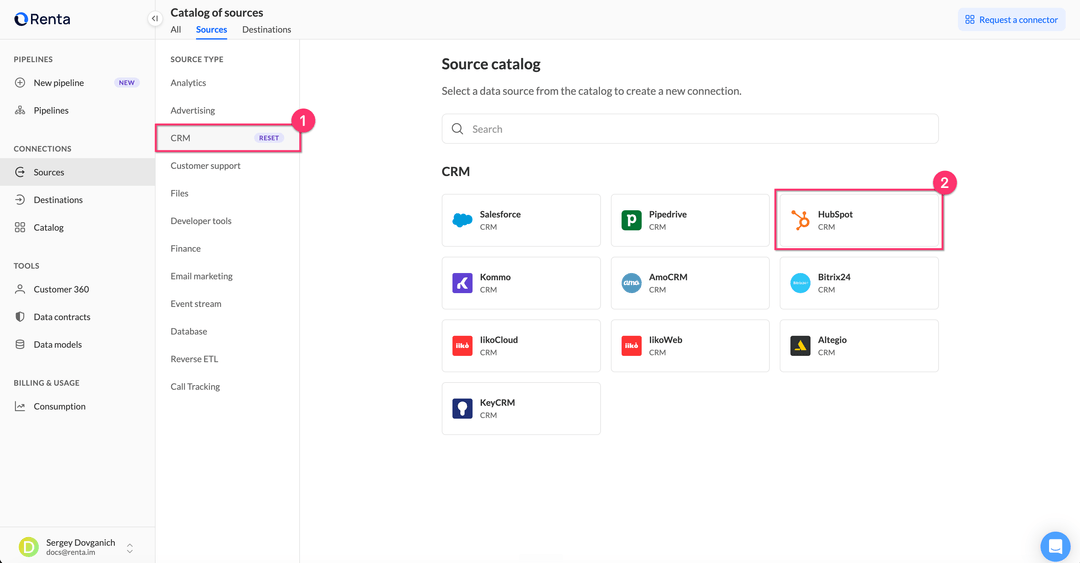Click the Bitrix24 name text

click(x=834, y=277)
